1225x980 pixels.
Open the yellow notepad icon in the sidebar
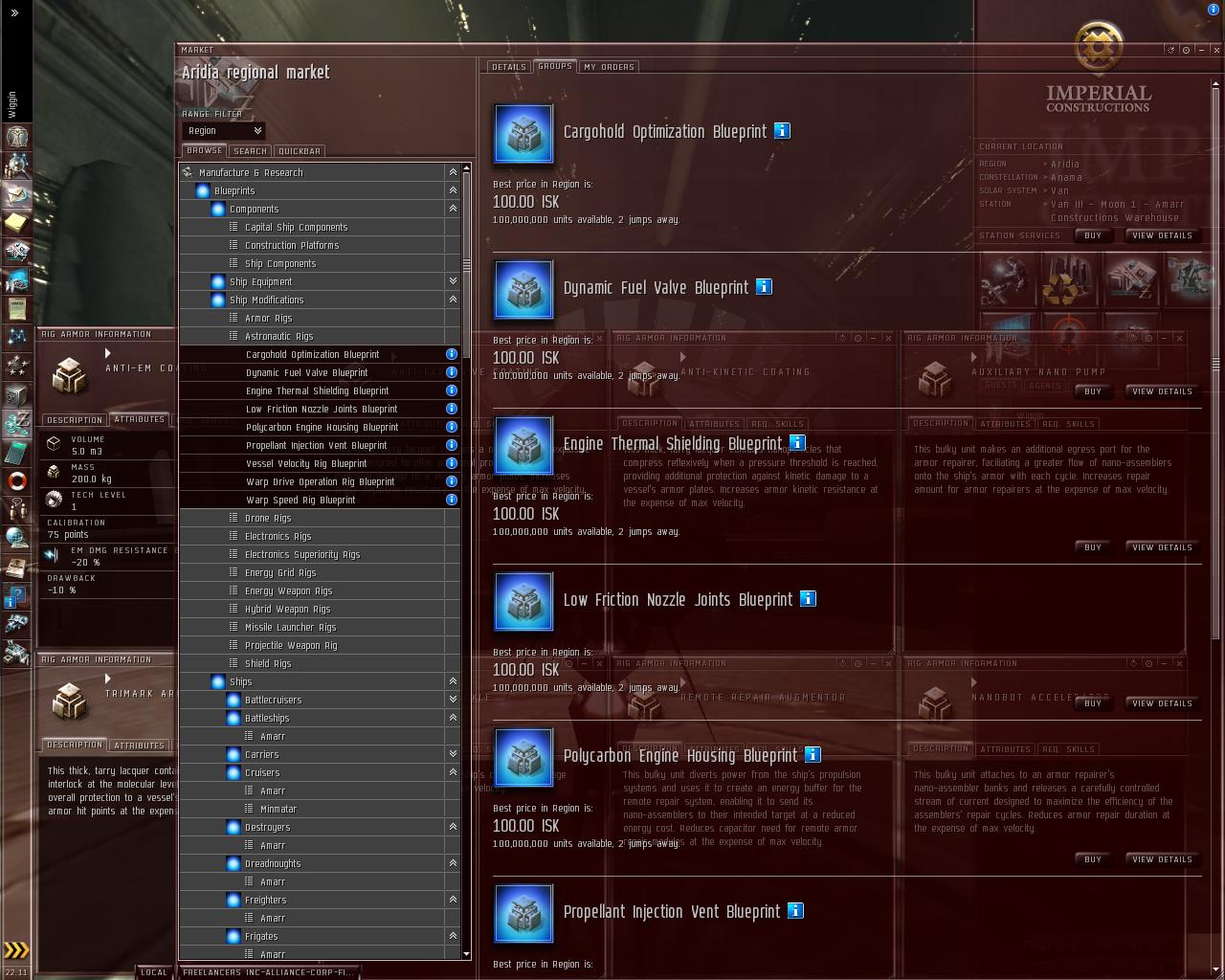17,222
